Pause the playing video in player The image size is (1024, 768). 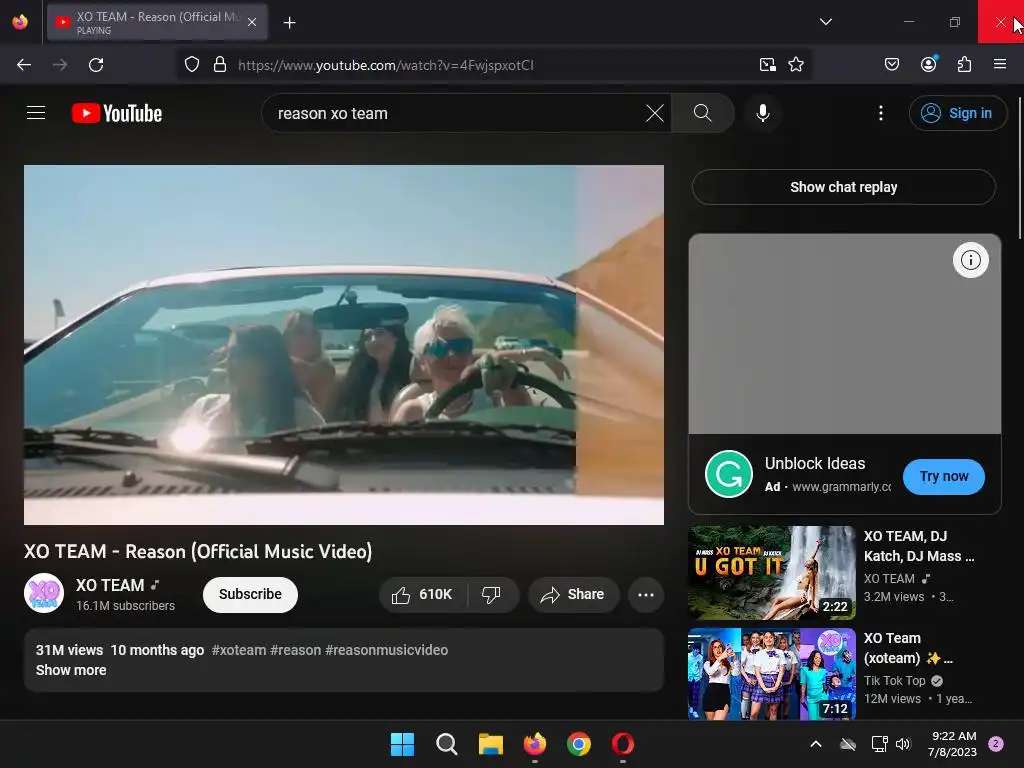click(344, 344)
